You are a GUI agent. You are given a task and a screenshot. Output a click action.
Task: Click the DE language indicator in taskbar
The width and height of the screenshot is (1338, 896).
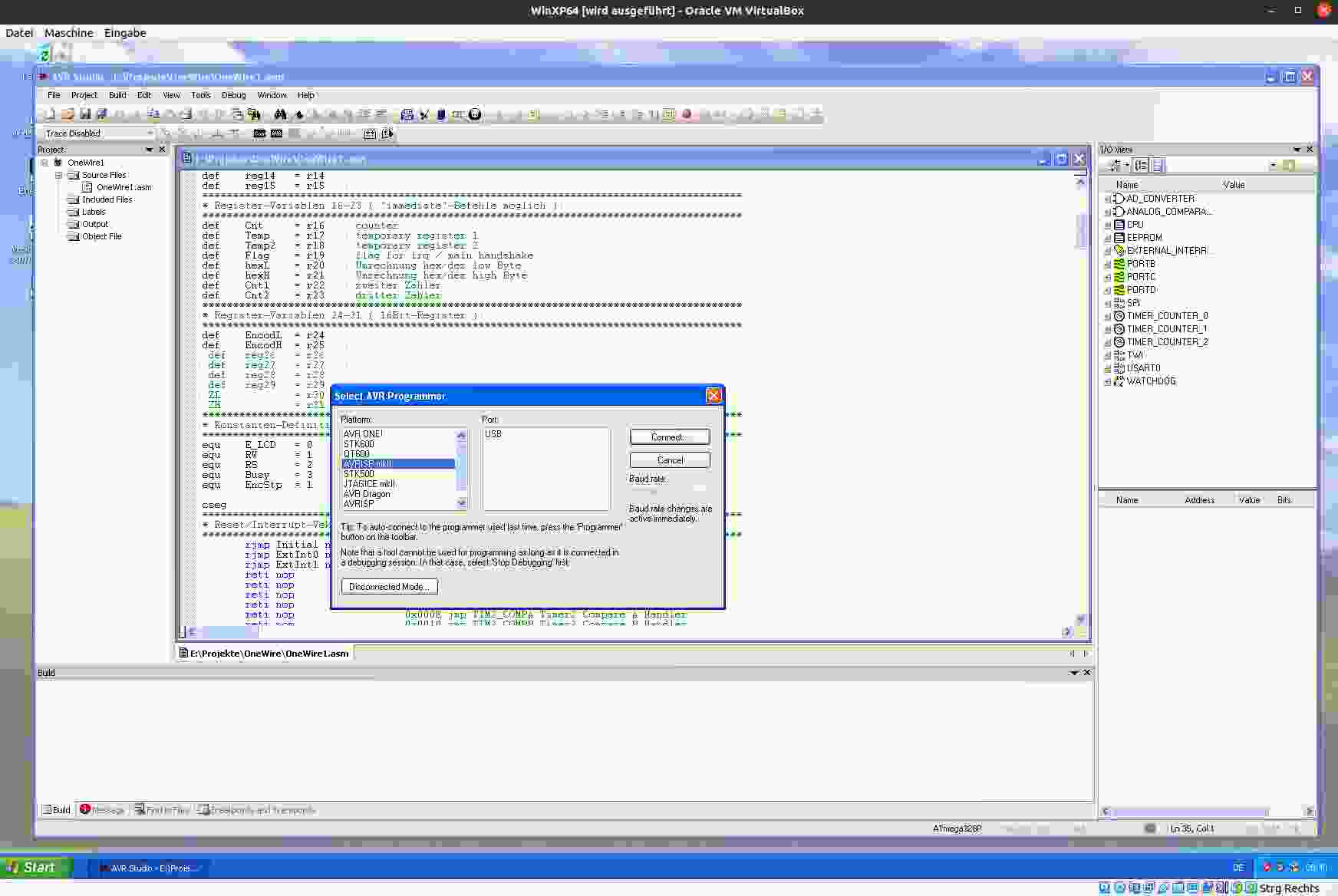coord(1238,868)
